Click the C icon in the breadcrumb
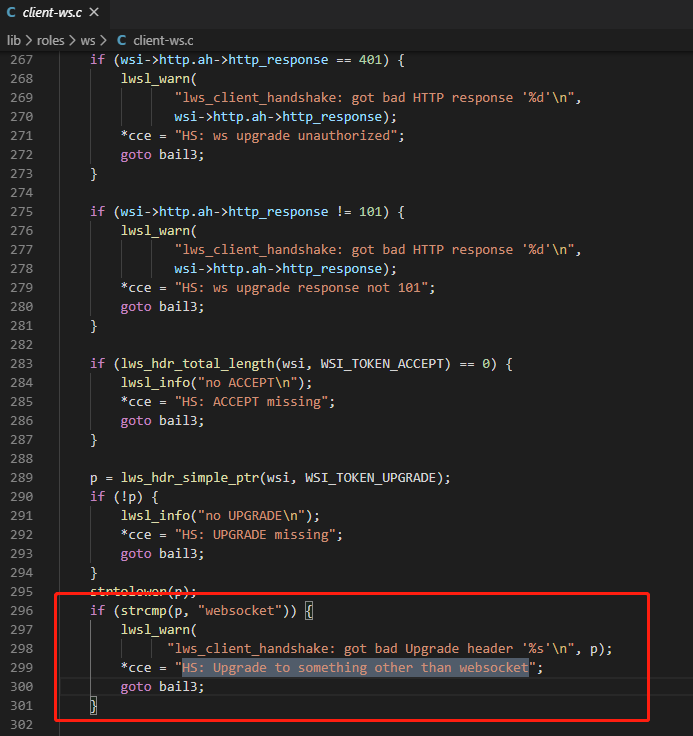 121,41
